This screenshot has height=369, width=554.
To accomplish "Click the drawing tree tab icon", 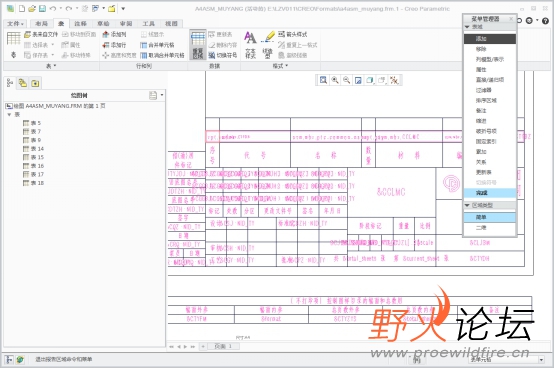I will [x=10, y=83].
